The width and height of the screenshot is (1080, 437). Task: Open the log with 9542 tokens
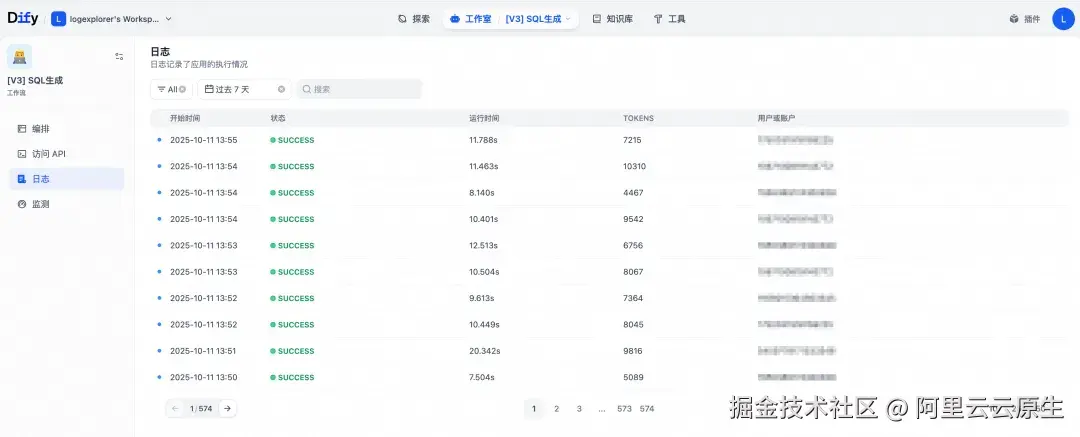pyautogui.click(x=610, y=219)
